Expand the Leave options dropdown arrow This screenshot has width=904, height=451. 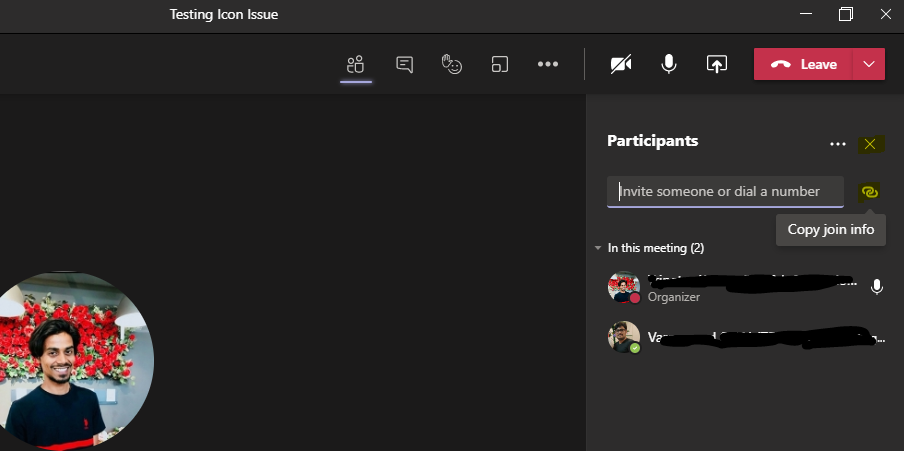tap(869, 64)
